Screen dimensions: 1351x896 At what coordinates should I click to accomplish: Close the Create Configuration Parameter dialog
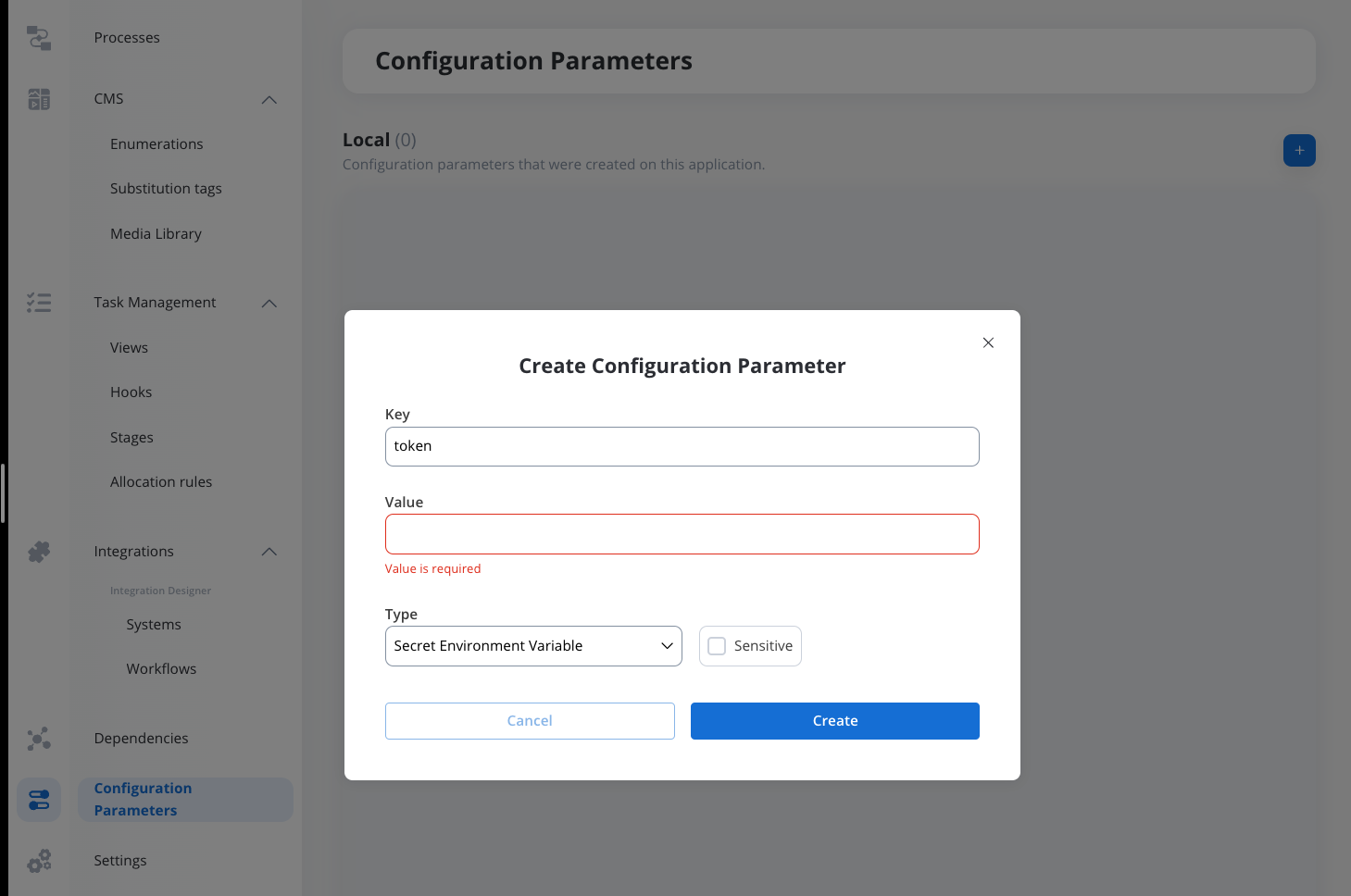pos(988,342)
